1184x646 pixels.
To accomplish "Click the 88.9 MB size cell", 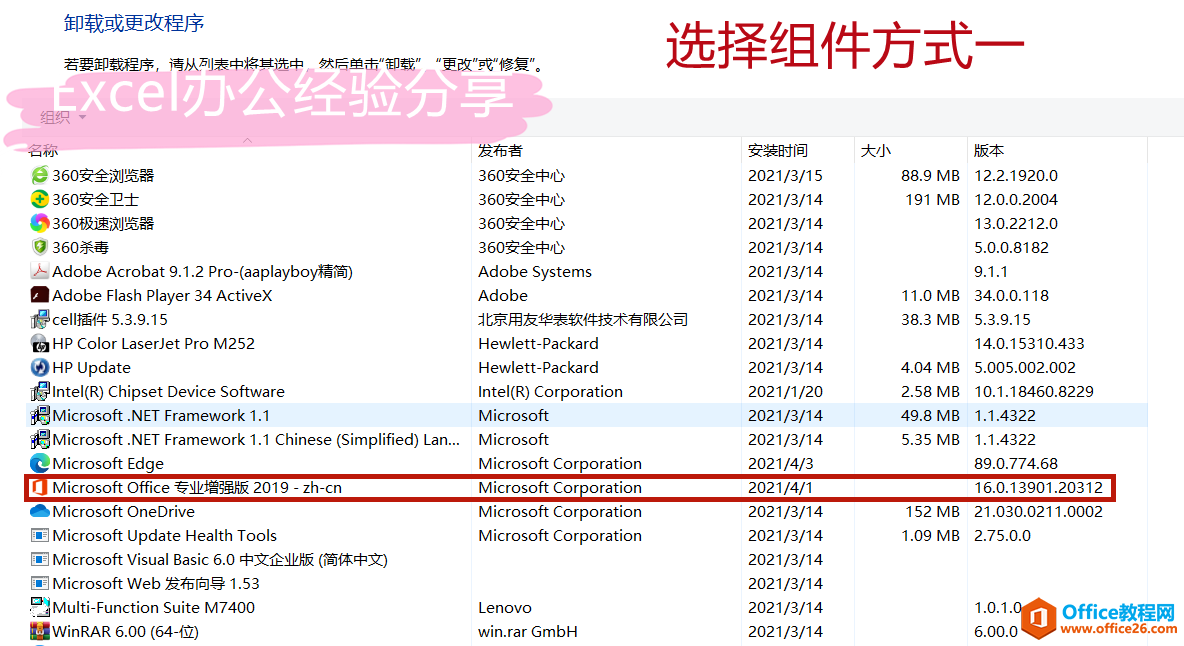I will click(930, 176).
